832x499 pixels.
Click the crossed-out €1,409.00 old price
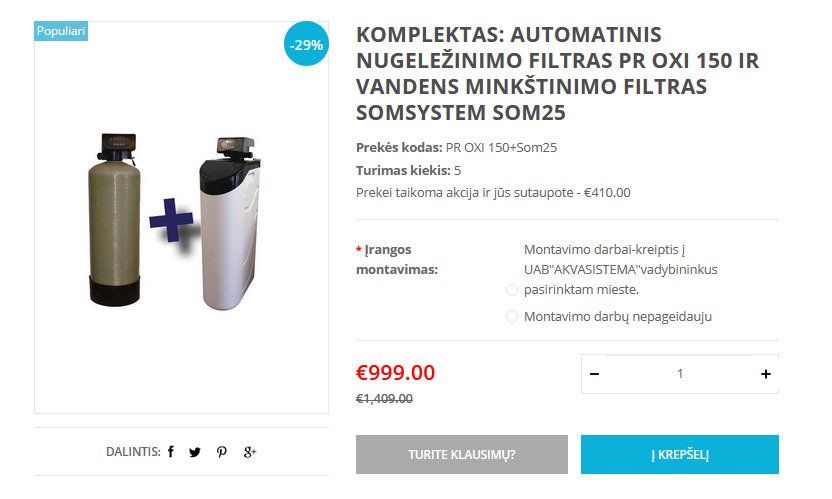384,399
